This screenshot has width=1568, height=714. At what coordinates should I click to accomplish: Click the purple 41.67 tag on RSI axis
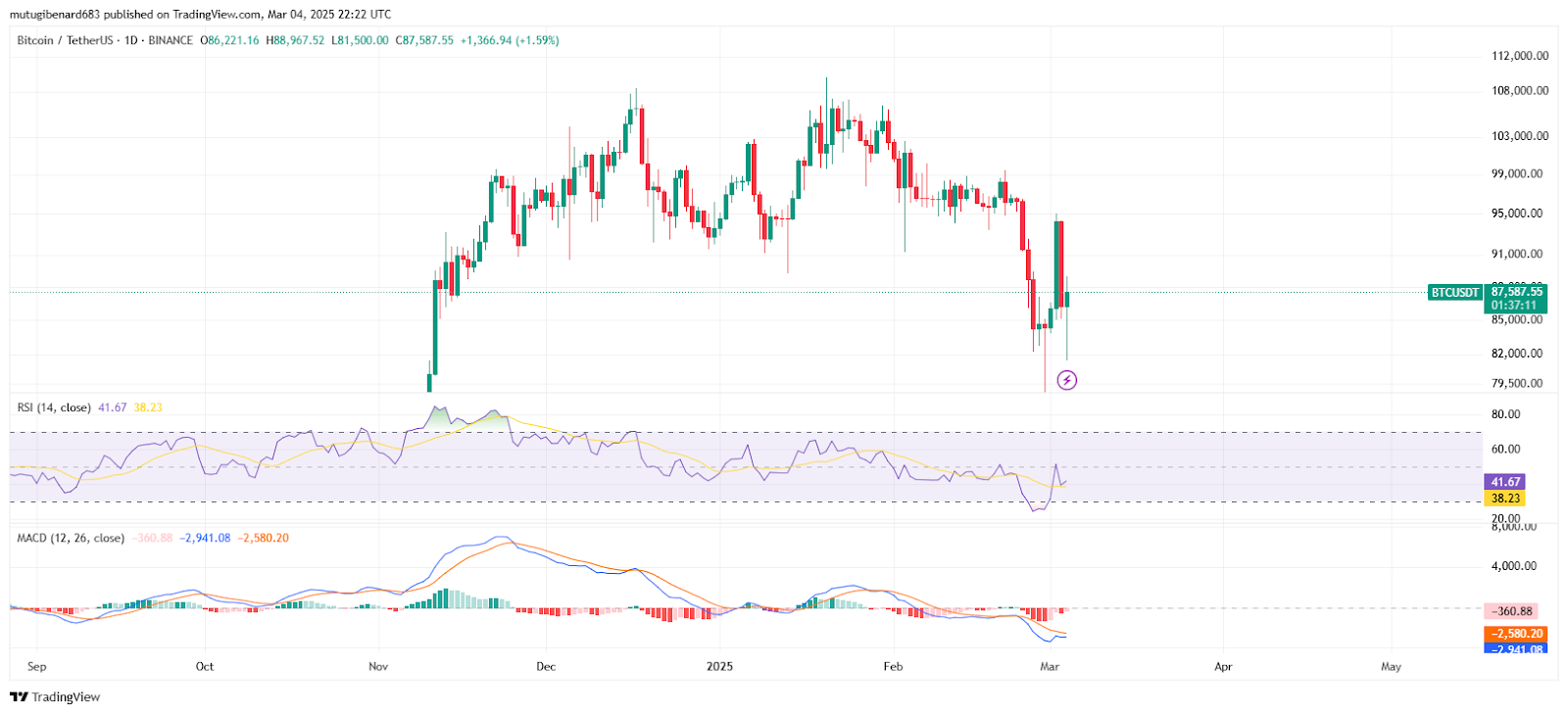click(1505, 482)
